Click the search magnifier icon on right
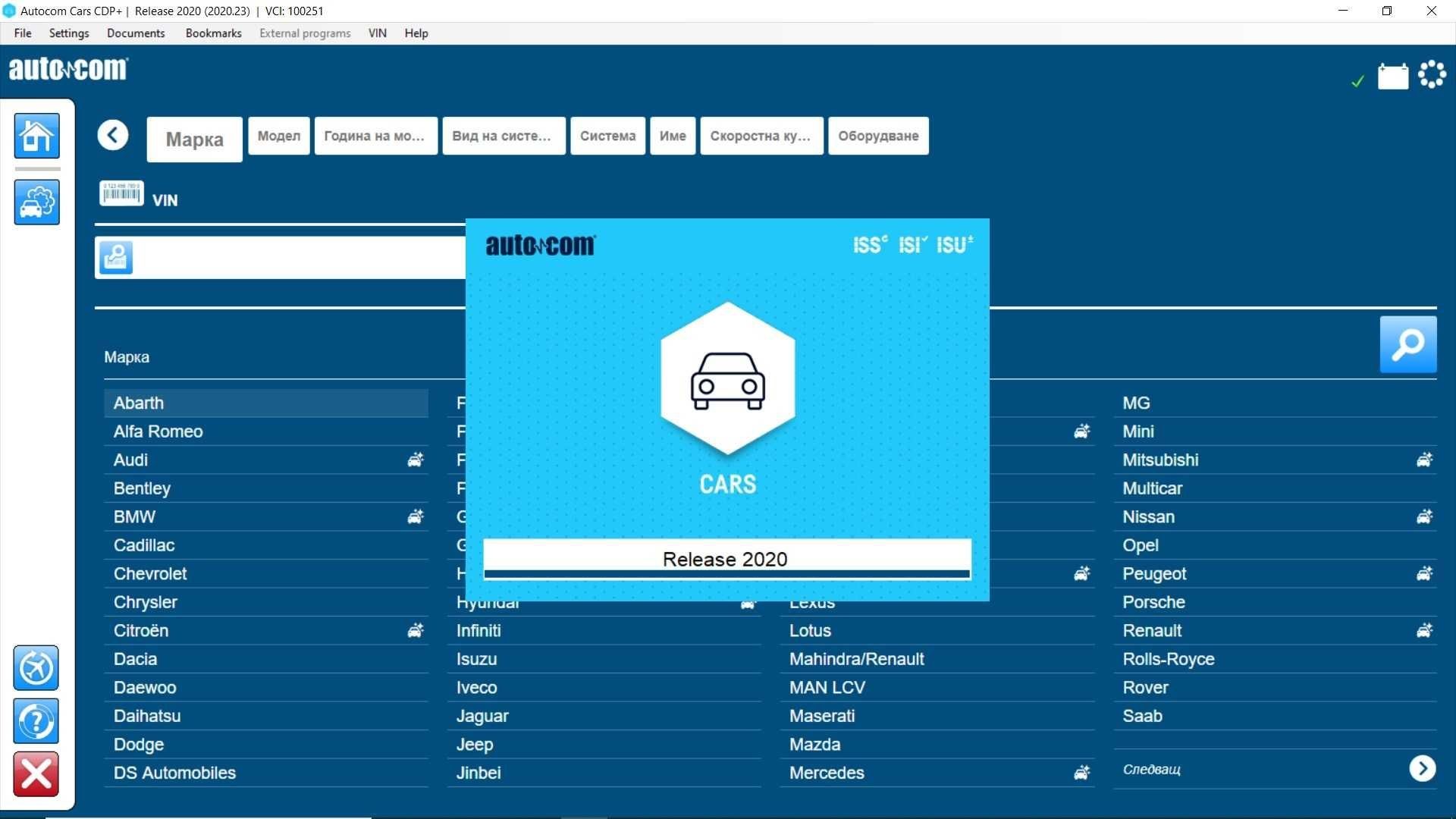This screenshot has width=1456, height=819. pos(1408,343)
